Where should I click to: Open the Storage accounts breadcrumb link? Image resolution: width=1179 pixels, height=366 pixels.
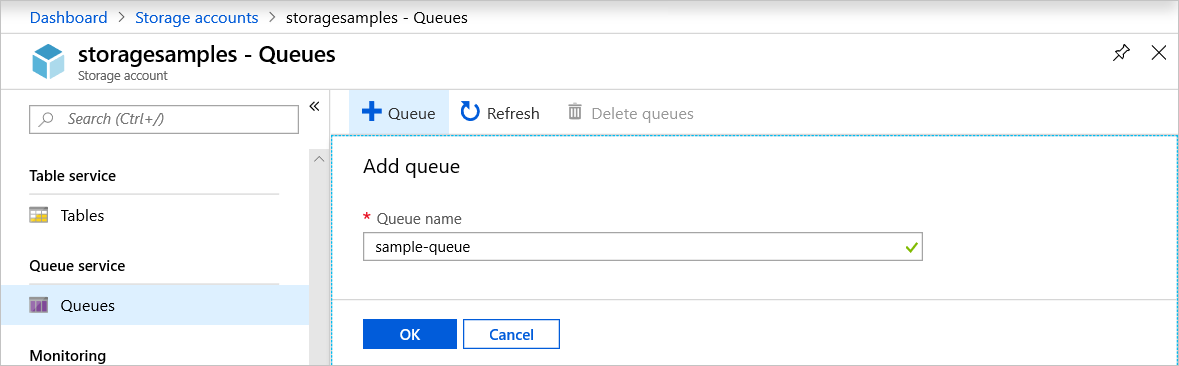[x=197, y=17]
